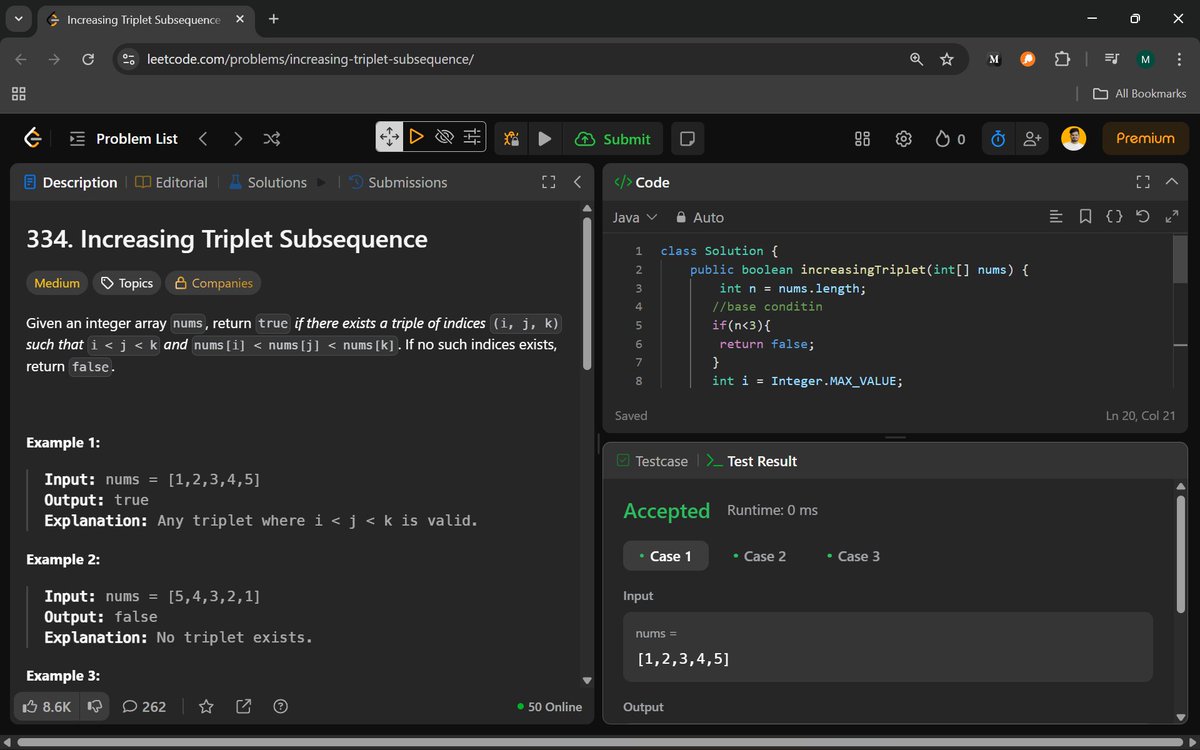Click the curly braces snippet icon

[x=1114, y=216]
